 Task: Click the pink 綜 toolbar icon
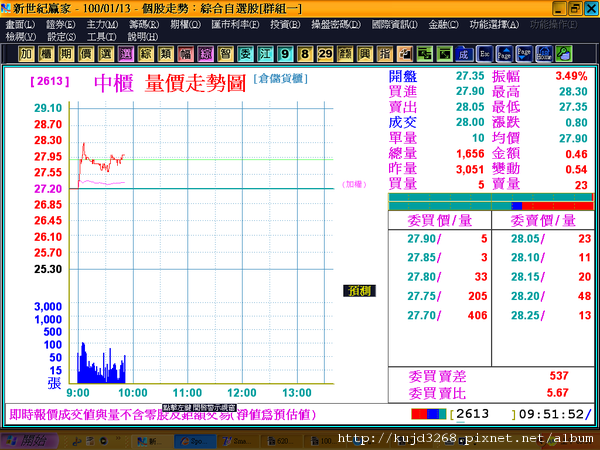(205, 54)
